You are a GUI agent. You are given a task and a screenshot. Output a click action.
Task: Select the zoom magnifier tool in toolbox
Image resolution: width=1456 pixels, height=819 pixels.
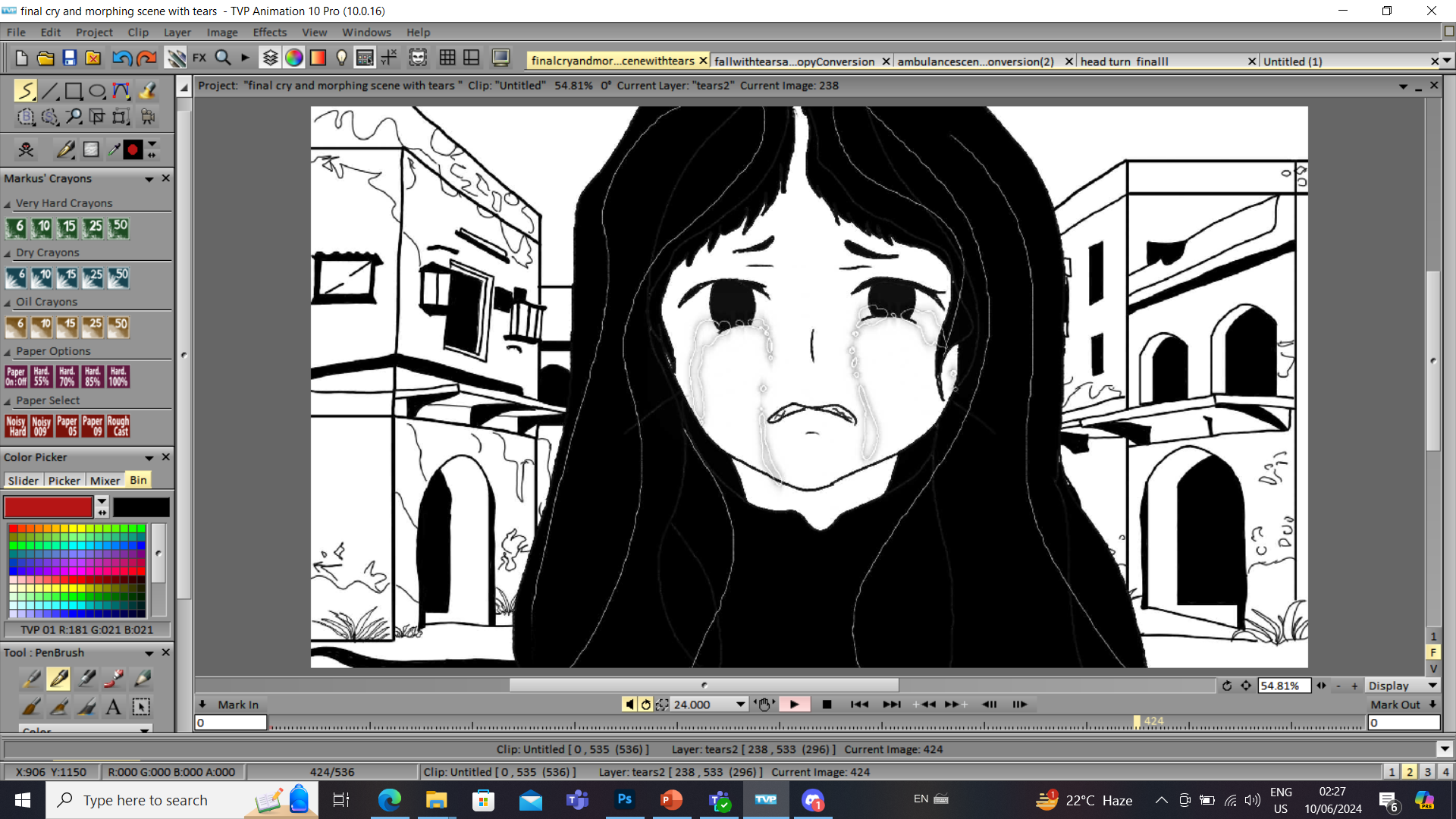(74, 117)
